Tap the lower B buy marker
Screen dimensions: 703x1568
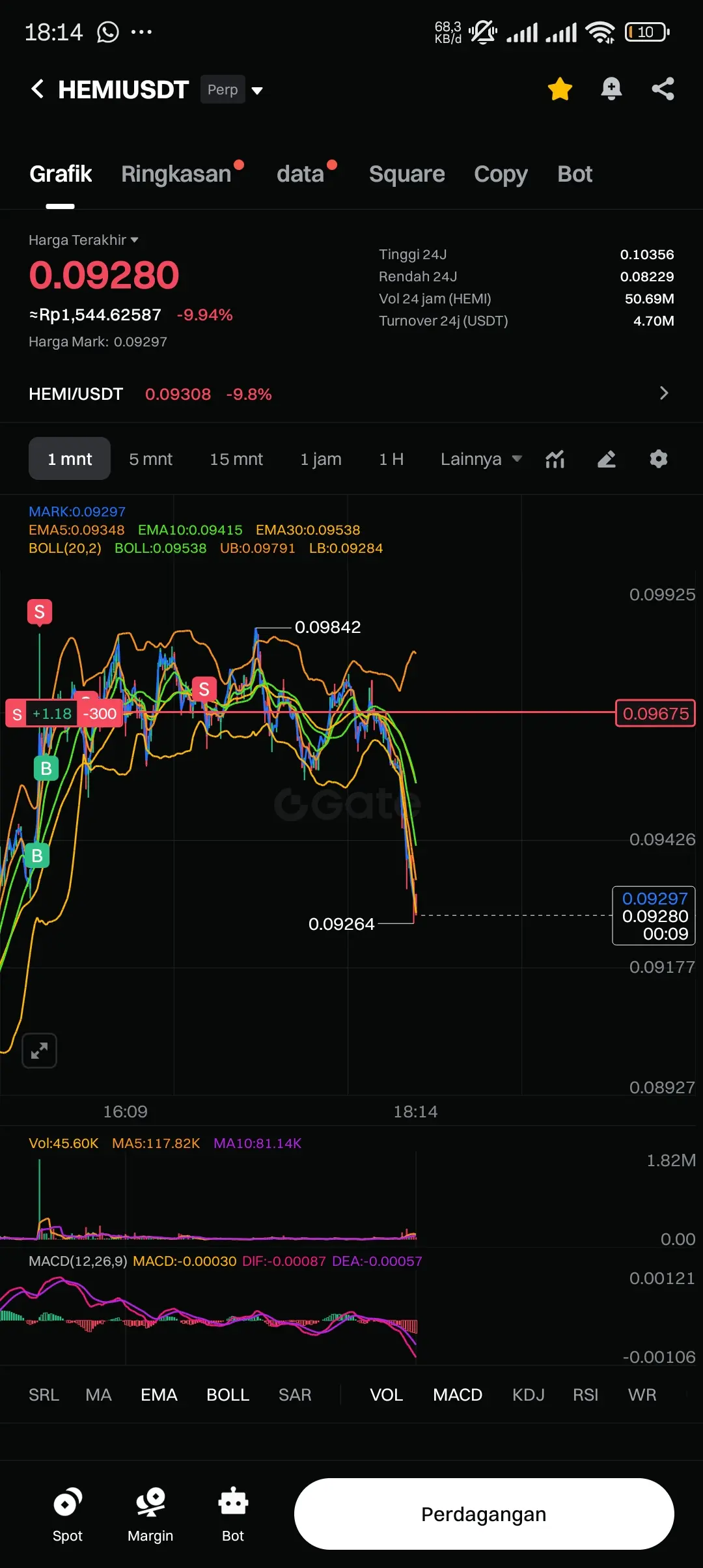37,856
